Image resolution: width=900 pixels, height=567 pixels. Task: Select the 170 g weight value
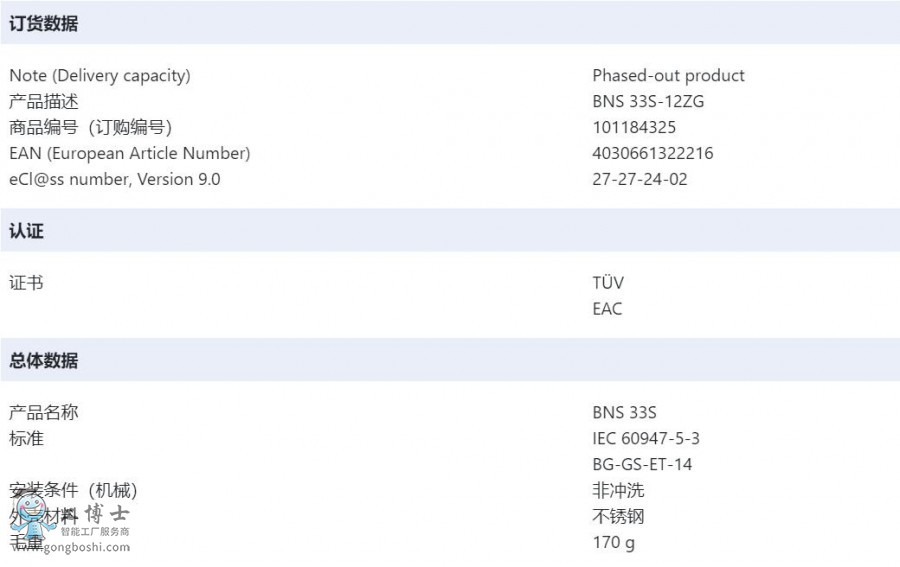pos(614,542)
